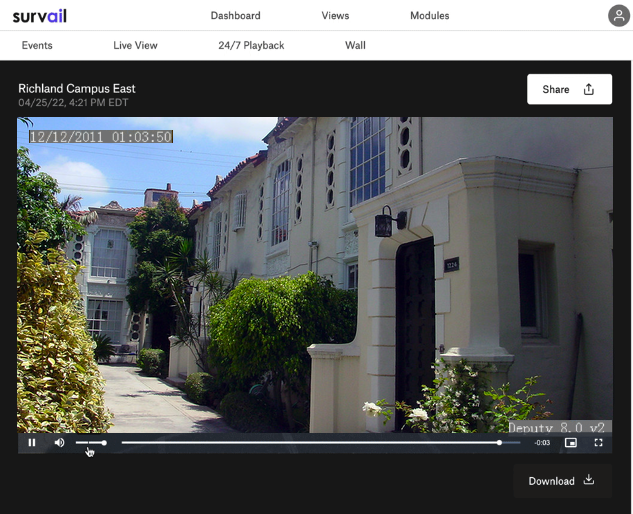The image size is (633, 514).
Task: Click the download arrow icon
Action: click(589, 480)
